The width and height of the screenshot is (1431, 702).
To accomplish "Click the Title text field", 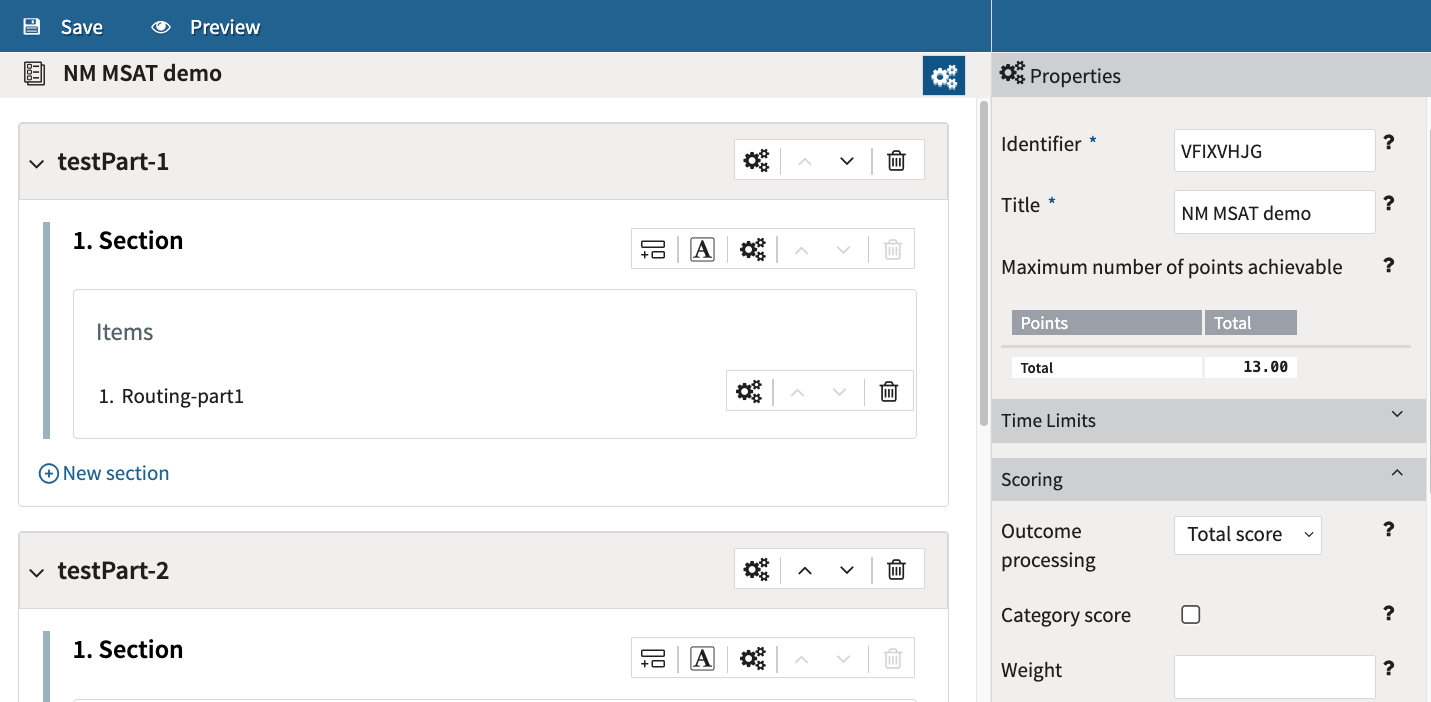I will 1274,213.
